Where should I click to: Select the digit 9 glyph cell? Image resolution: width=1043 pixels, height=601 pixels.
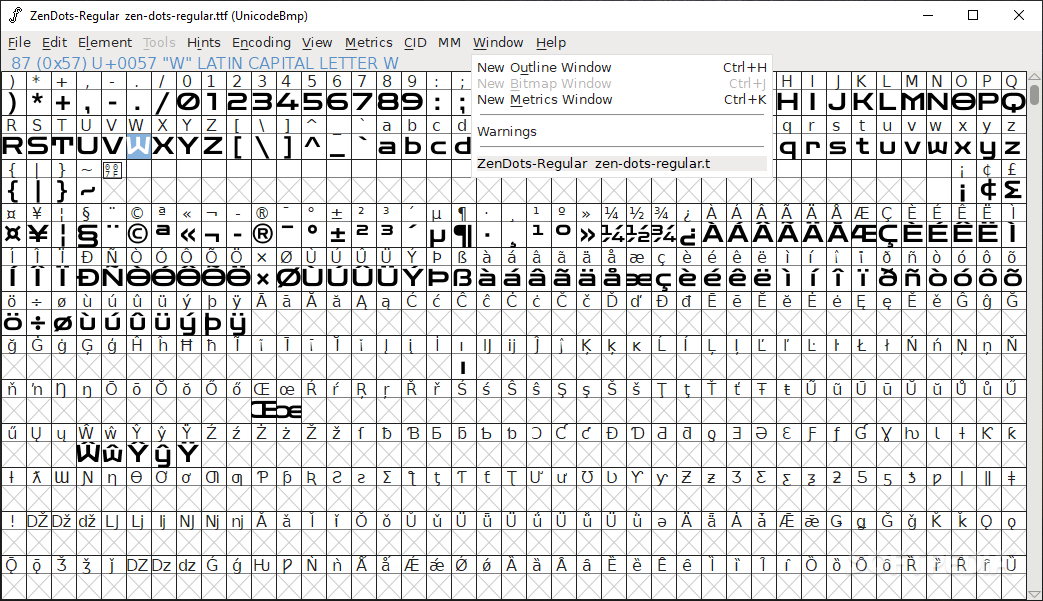(412, 102)
